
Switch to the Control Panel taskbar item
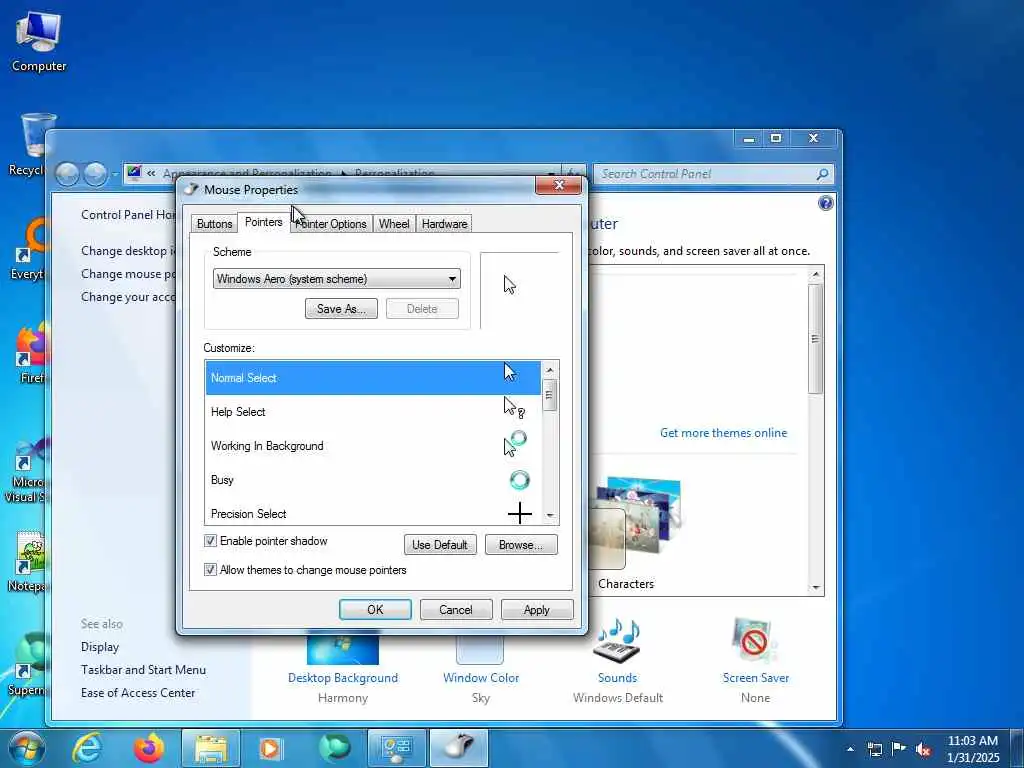(x=396, y=748)
